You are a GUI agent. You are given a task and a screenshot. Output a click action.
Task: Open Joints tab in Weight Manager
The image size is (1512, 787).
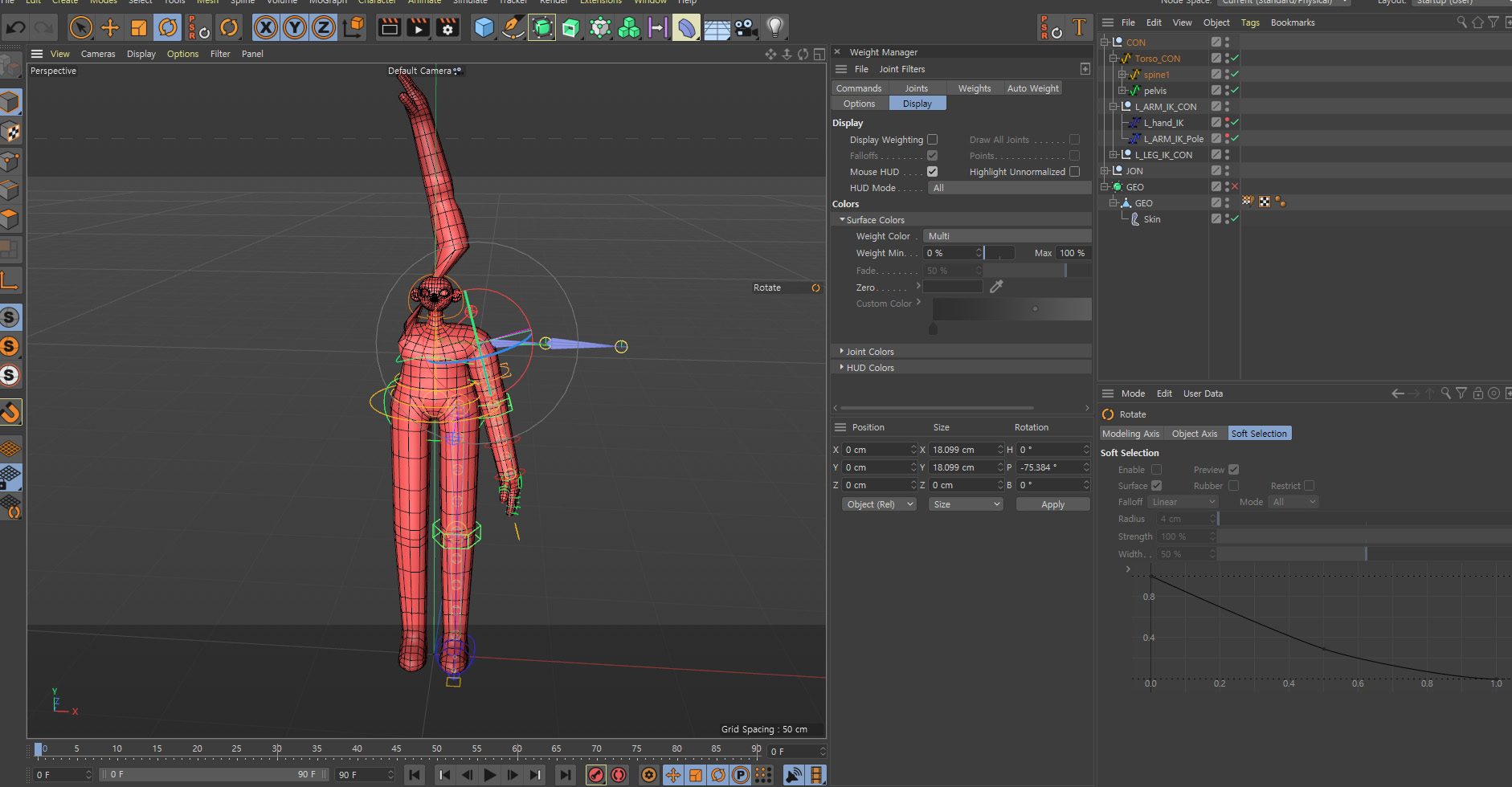916,88
